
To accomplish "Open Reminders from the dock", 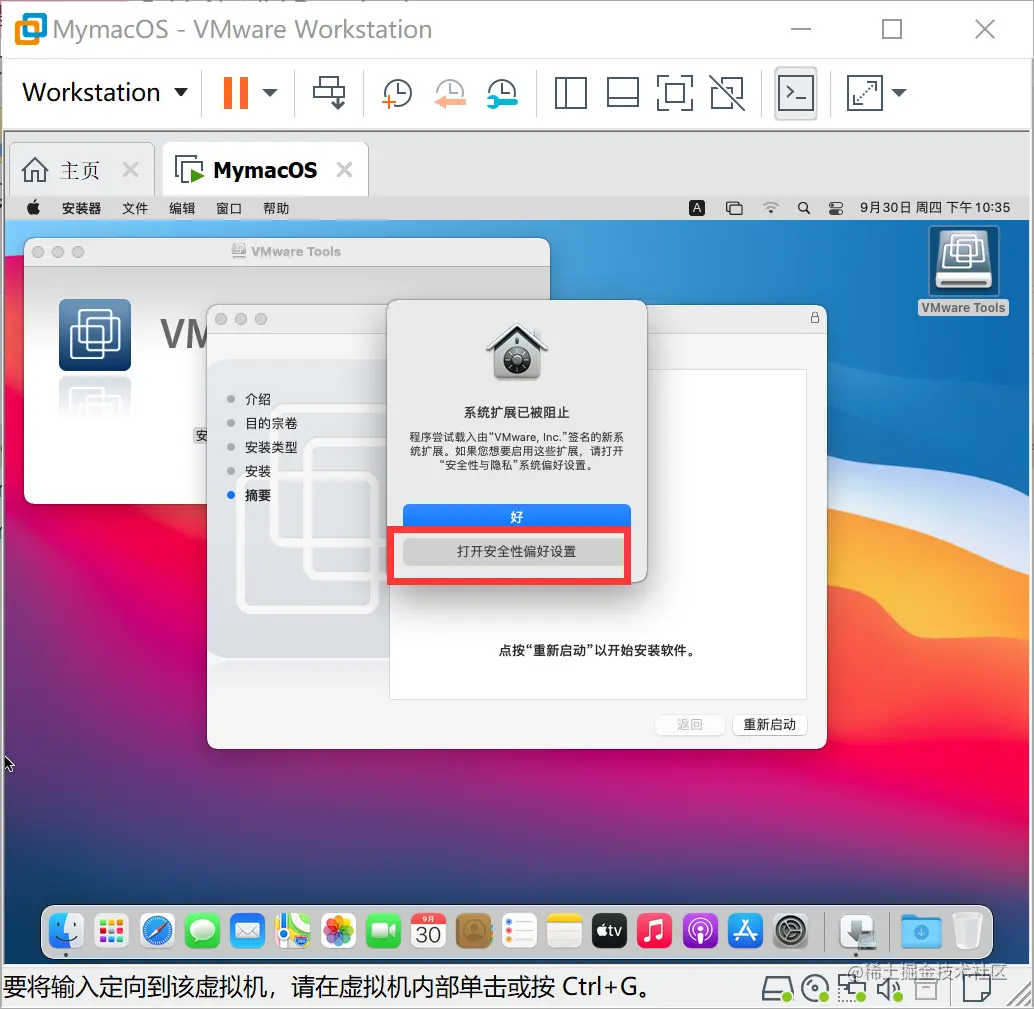I will pos(519,931).
